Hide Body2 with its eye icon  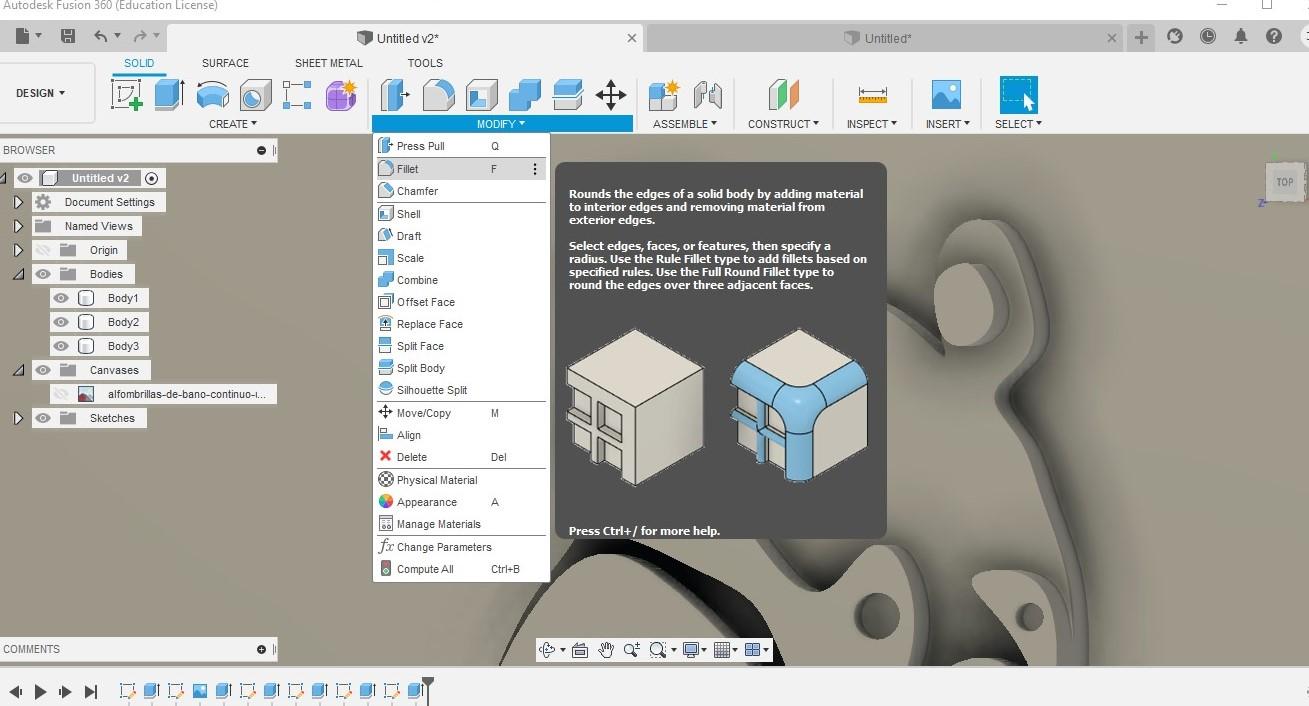coord(61,322)
